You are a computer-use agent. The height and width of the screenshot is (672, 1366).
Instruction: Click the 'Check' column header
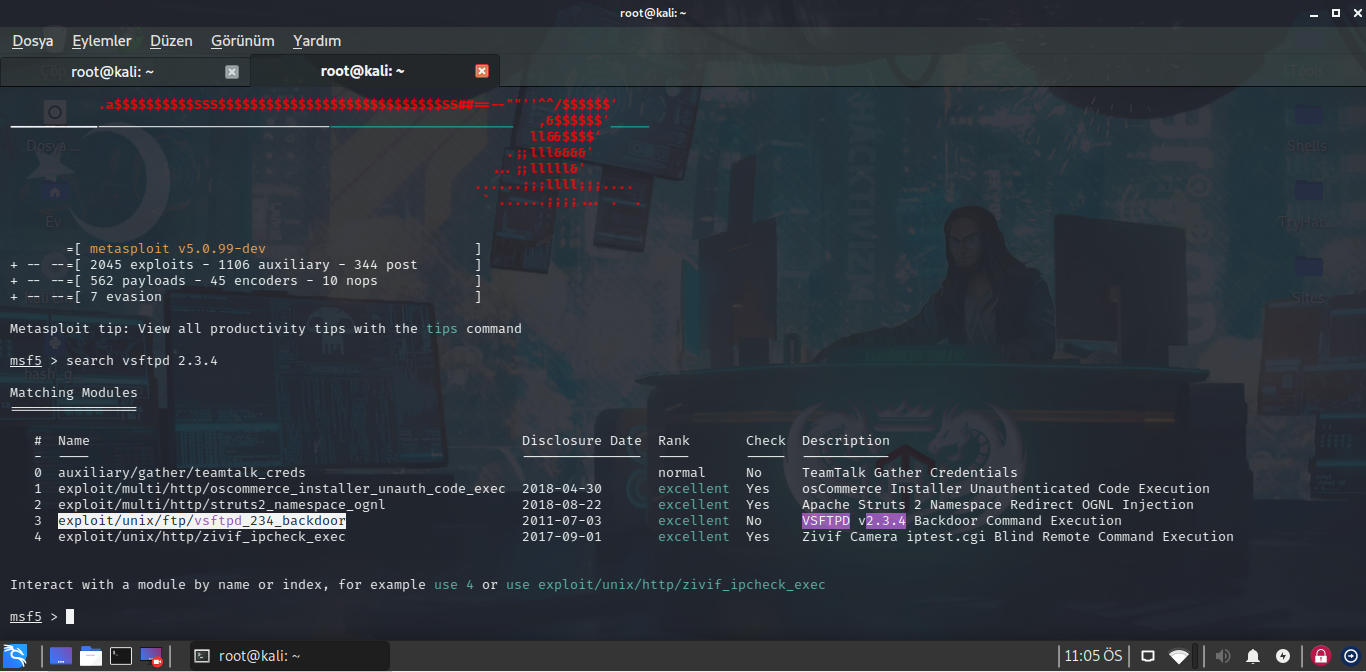[766, 441]
